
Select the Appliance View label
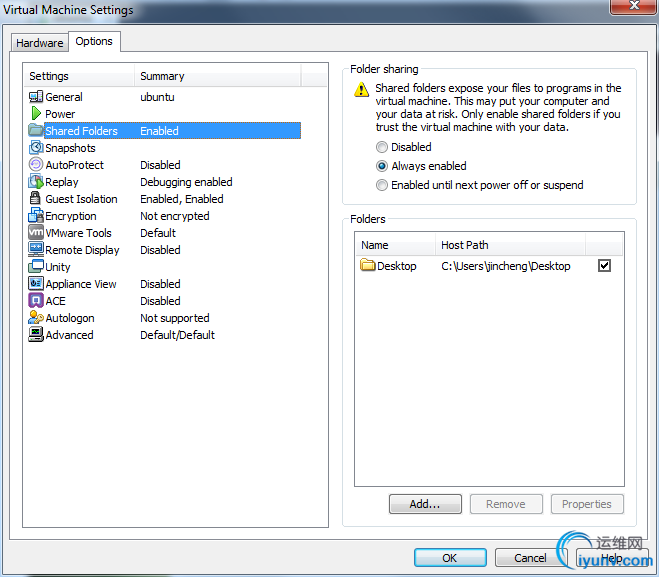81,284
